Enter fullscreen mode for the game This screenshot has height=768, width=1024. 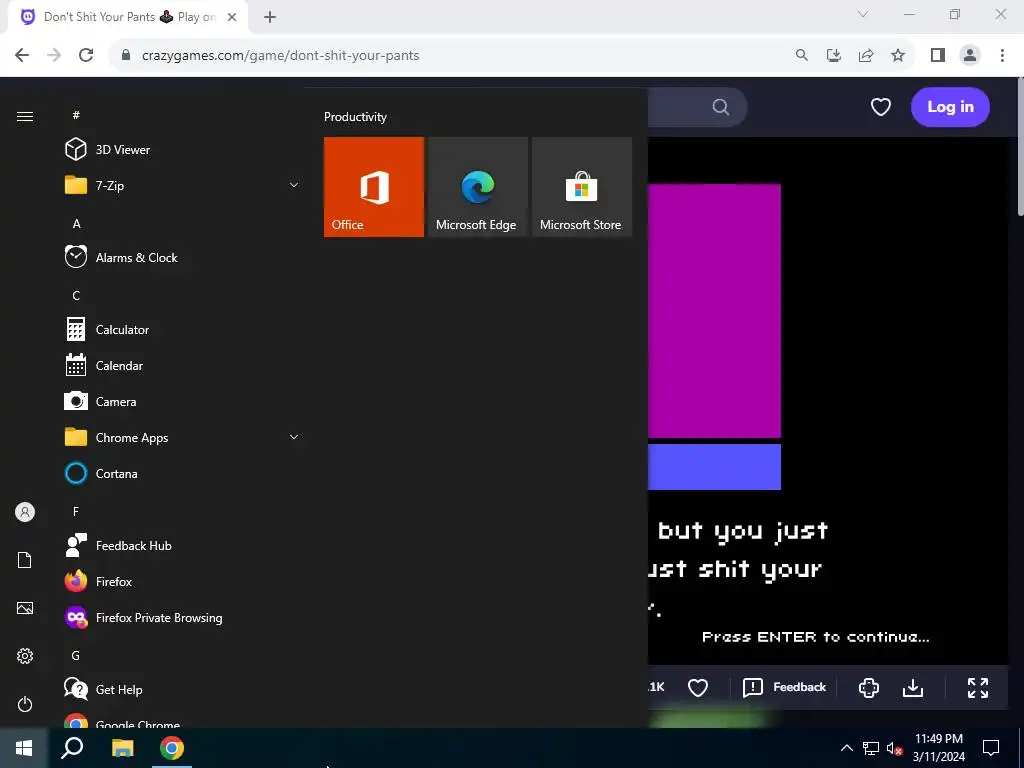pos(978,687)
